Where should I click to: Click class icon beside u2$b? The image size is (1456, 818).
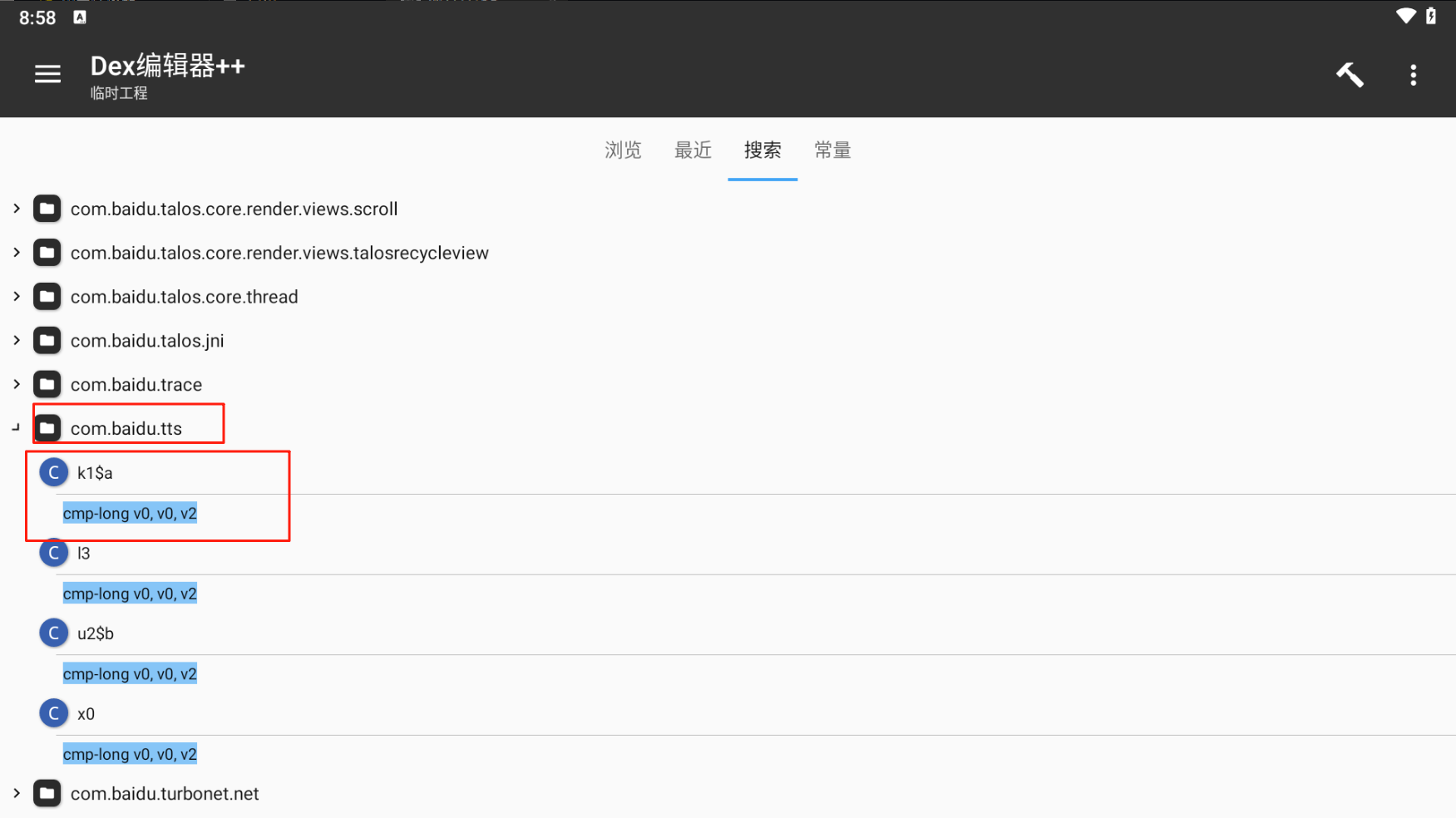click(x=54, y=633)
